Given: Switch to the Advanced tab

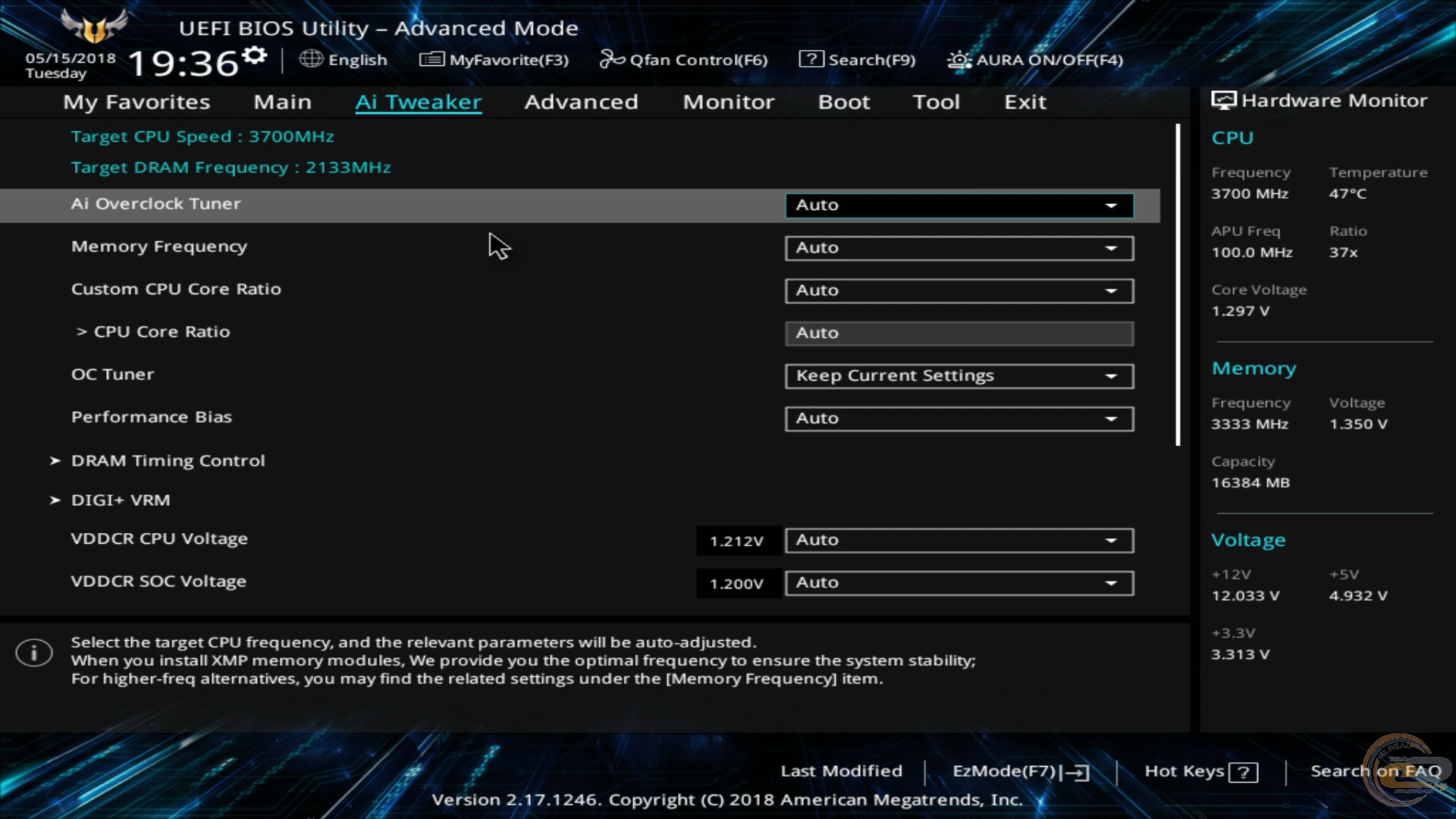Looking at the screenshot, I should pos(581,101).
